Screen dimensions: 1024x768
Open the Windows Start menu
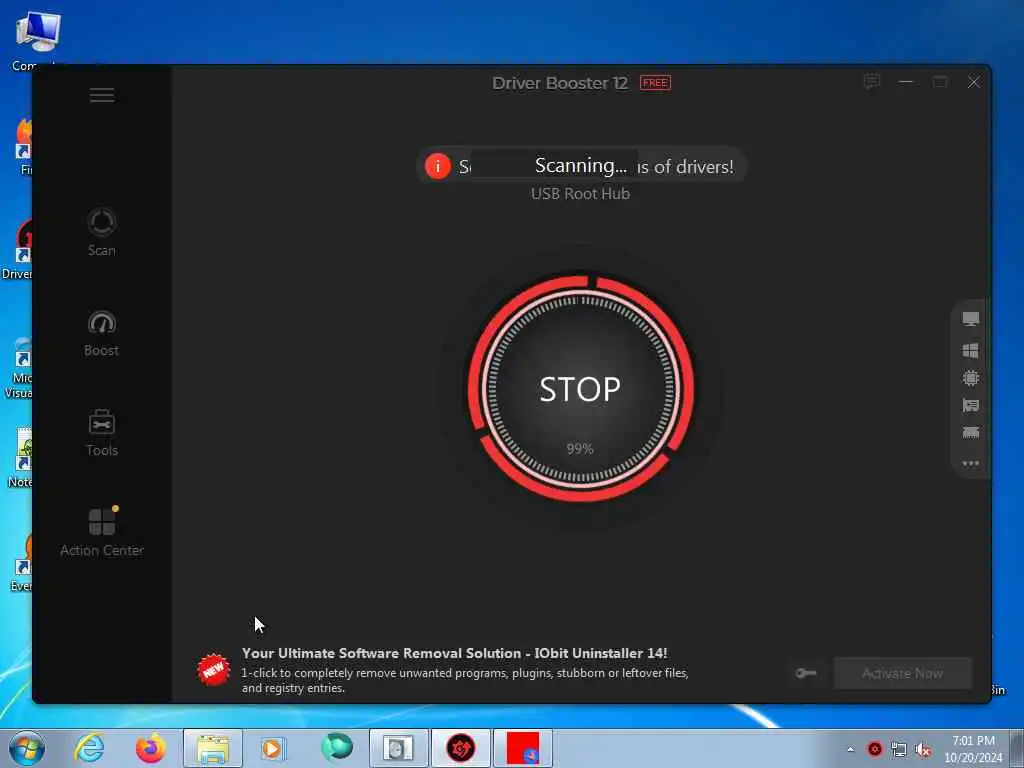26,748
